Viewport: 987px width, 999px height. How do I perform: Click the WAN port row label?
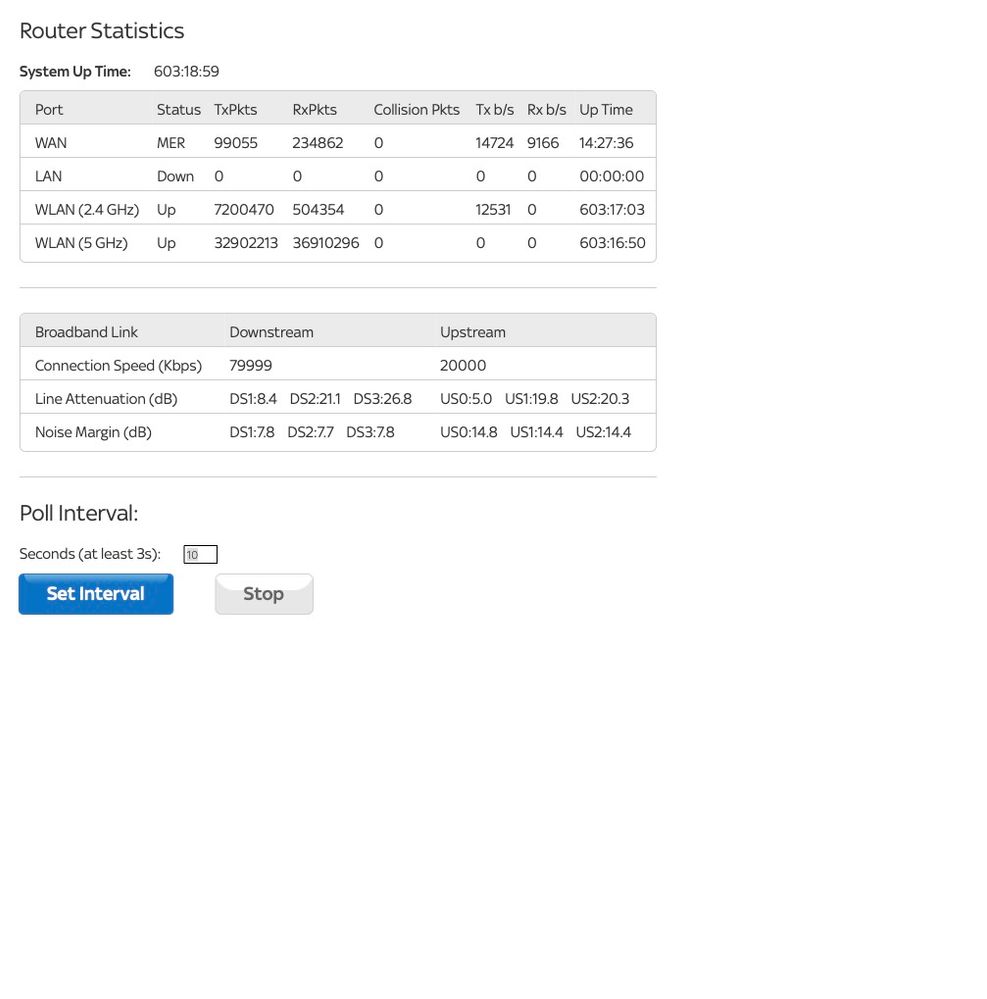point(51,143)
